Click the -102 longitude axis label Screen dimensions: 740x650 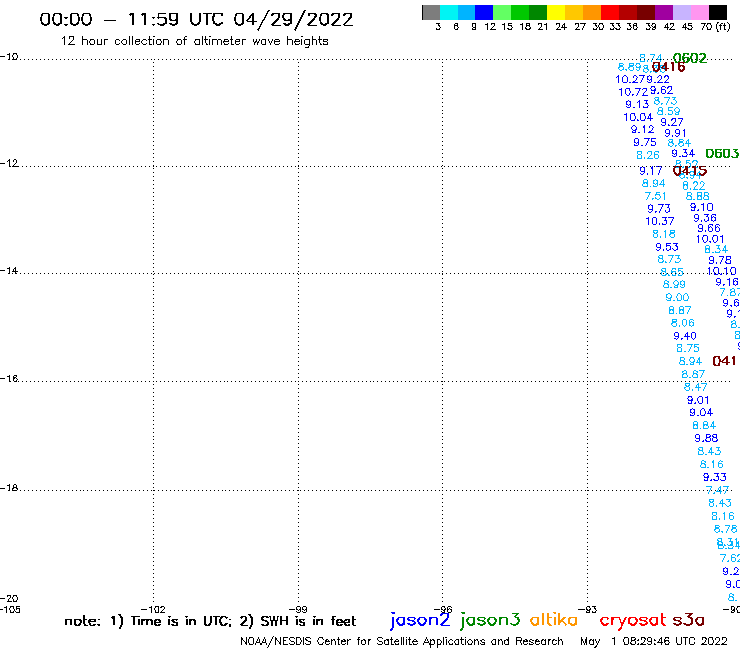[x=153, y=610]
